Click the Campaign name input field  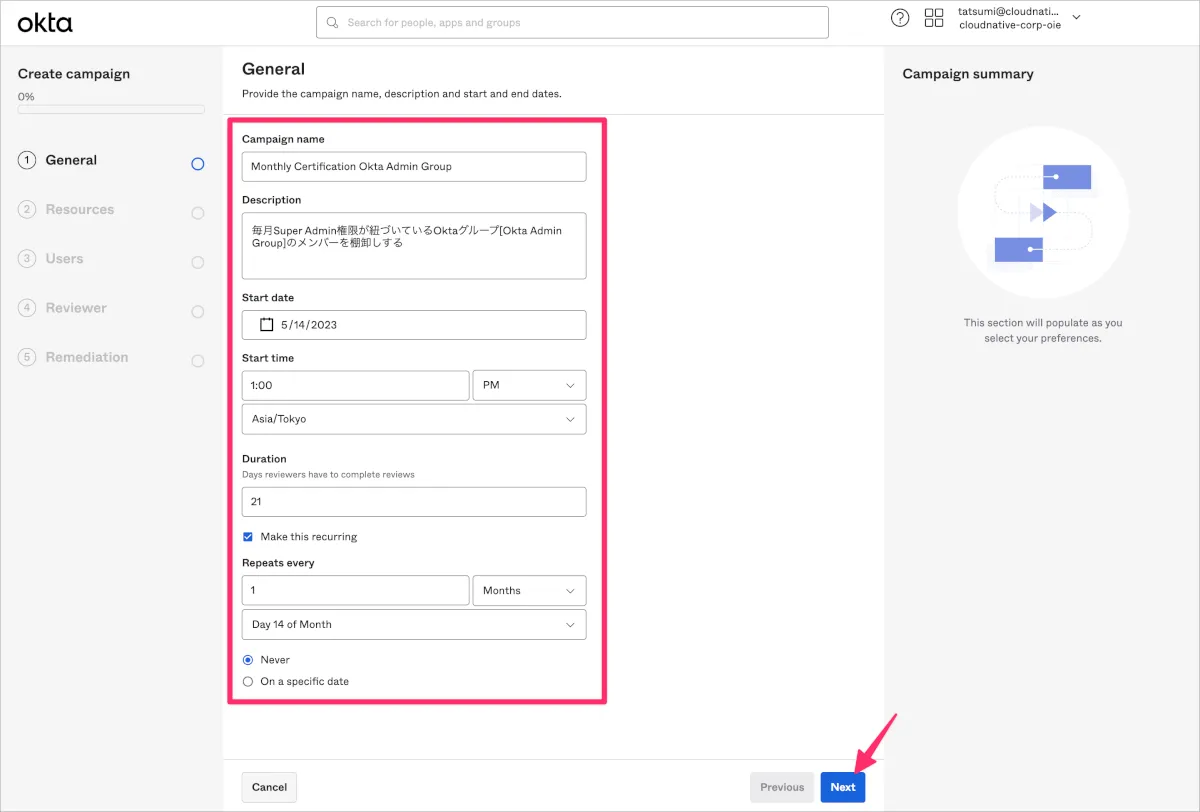414,167
